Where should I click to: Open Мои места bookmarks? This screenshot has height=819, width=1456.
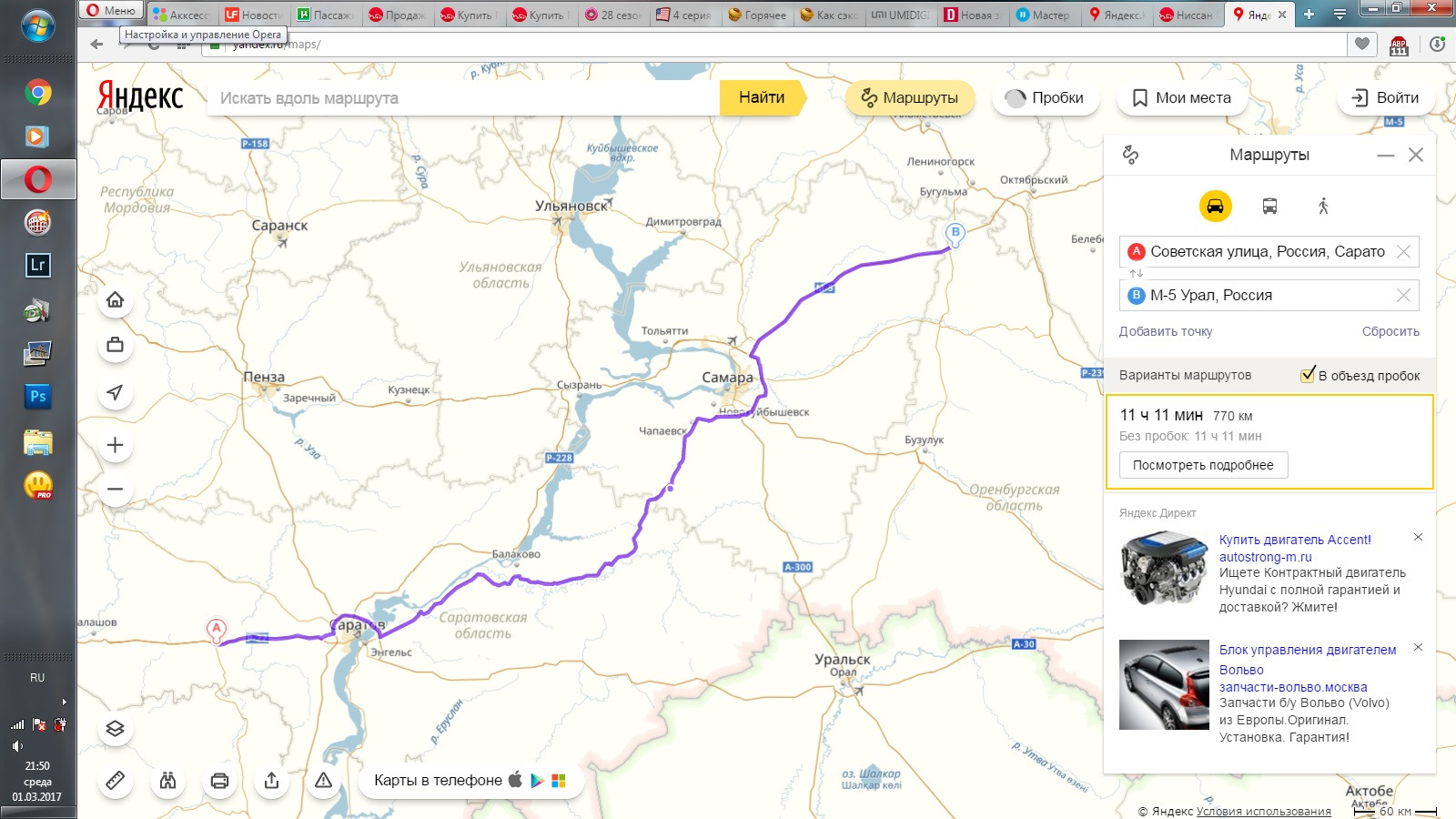1181,97
